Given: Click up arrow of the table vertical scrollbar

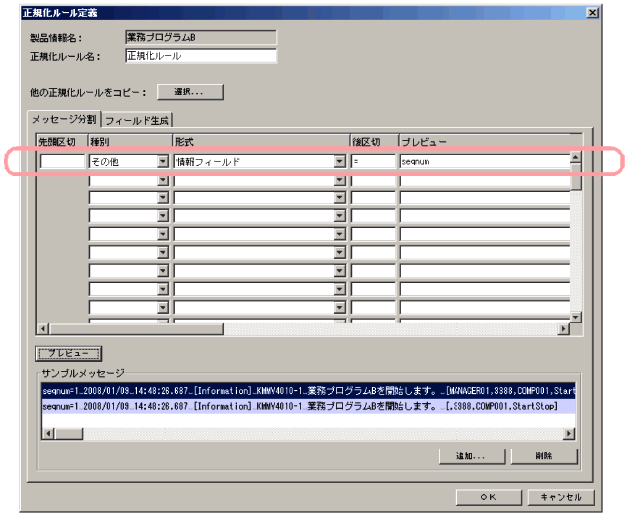Looking at the screenshot, I should (575, 157).
